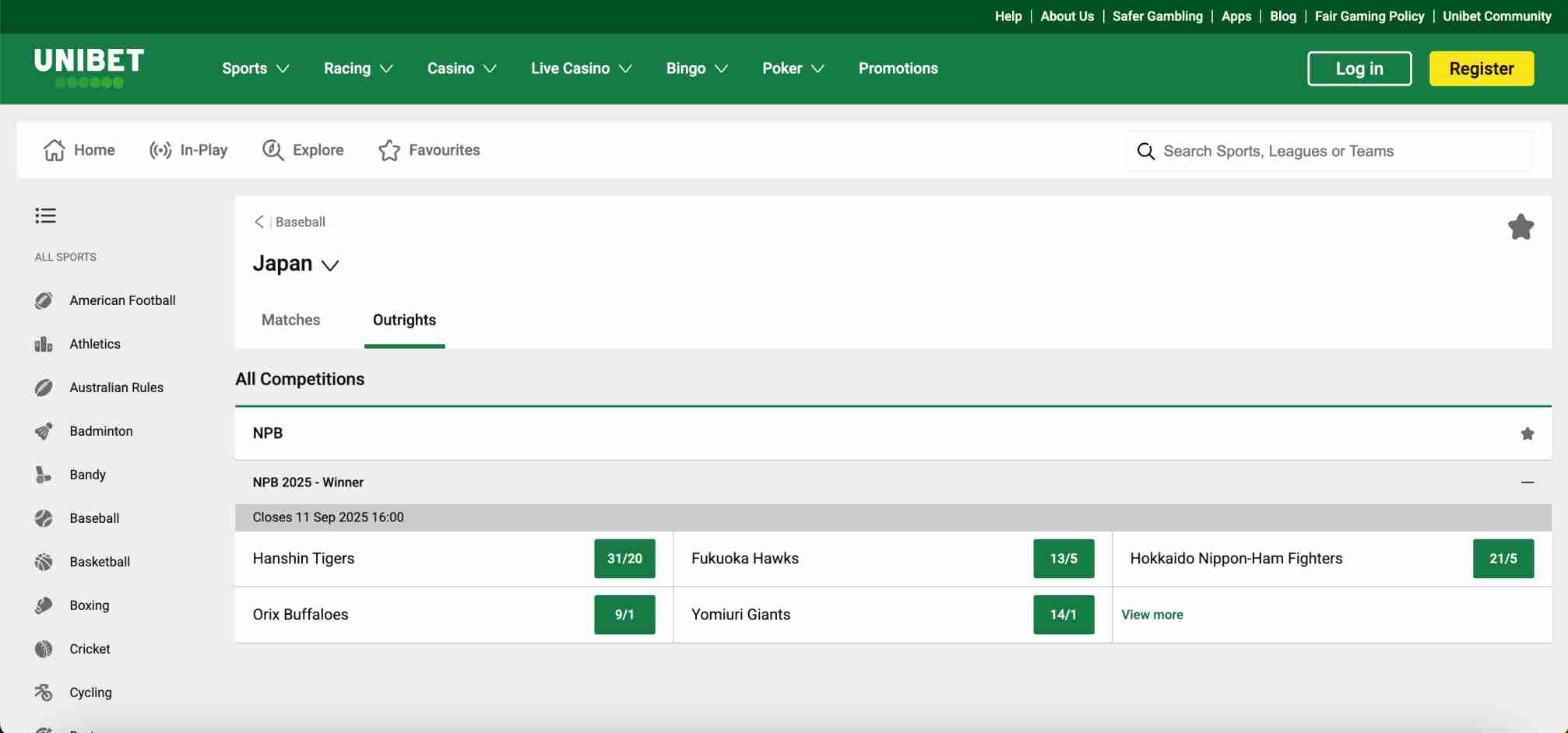Open the Poker dropdown menu
Viewport: 1568px width, 733px height.
(793, 68)
